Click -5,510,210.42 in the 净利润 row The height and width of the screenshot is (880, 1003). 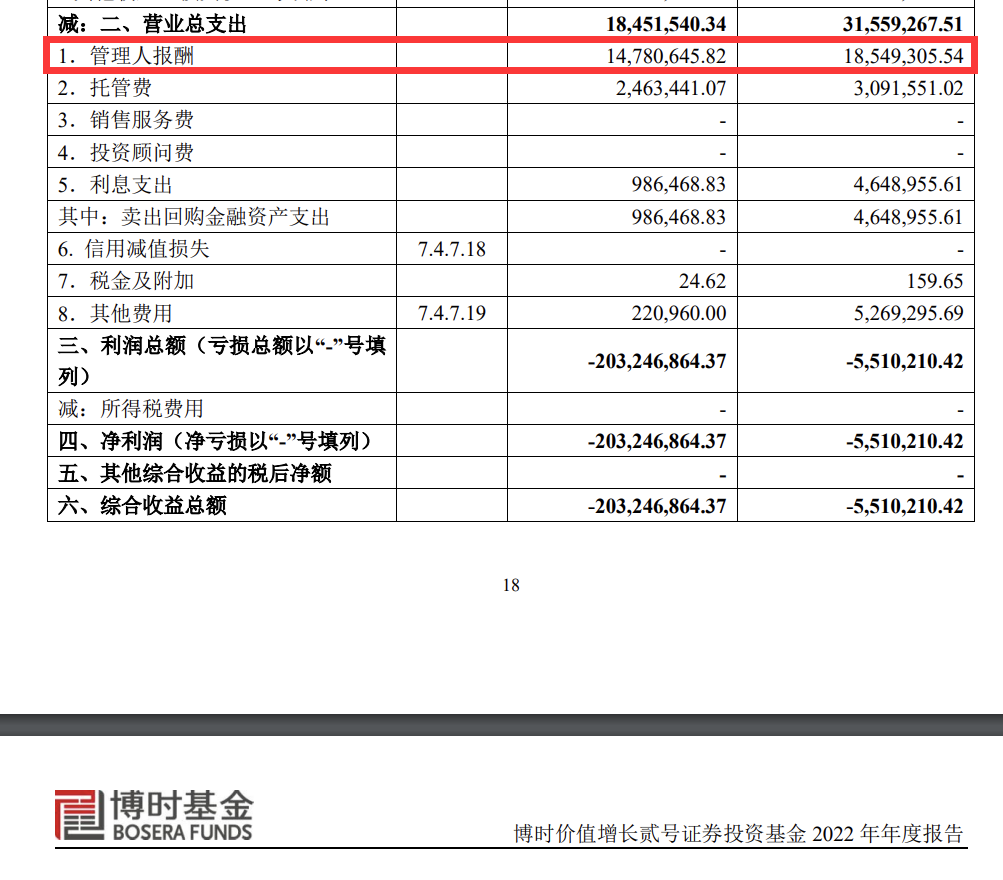(904, 441)
